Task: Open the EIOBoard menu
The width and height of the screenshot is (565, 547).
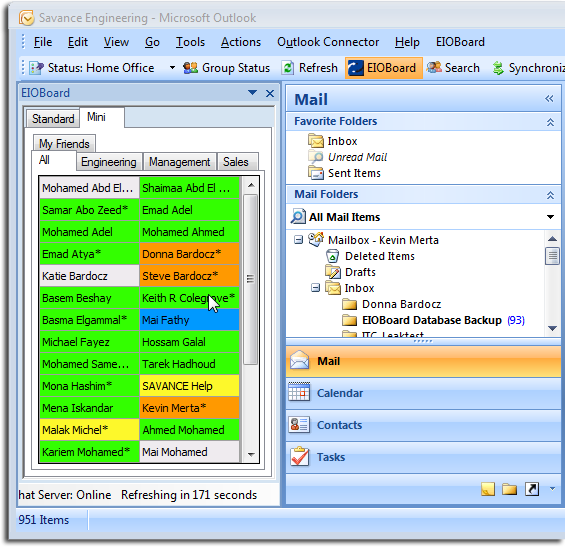Action: coord(460,42)
